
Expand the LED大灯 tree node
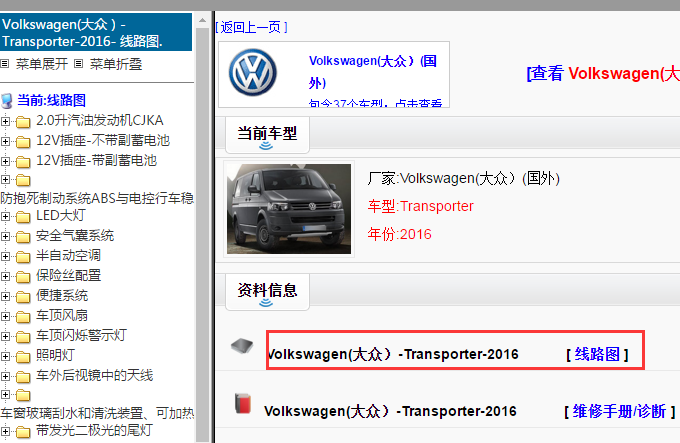coord(5,216)
